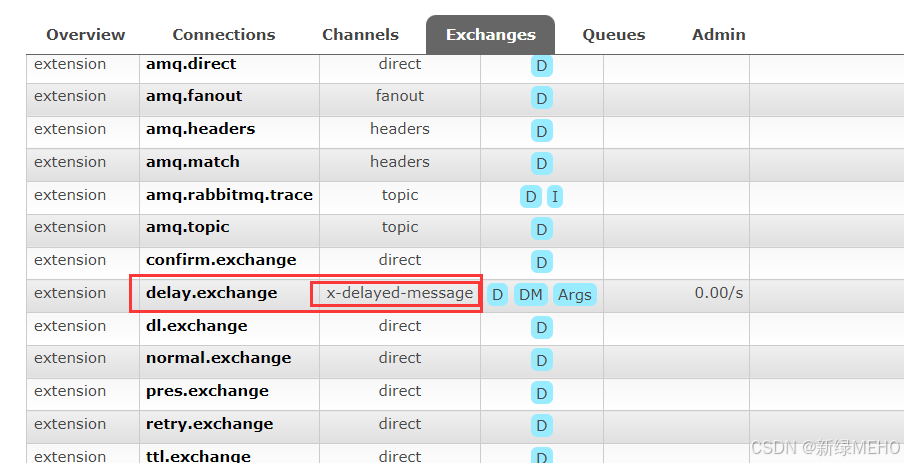Open amq.rabbitmq.trace exchange details
This screenshot has height=463, width=904.
click(x=229, y=195)
